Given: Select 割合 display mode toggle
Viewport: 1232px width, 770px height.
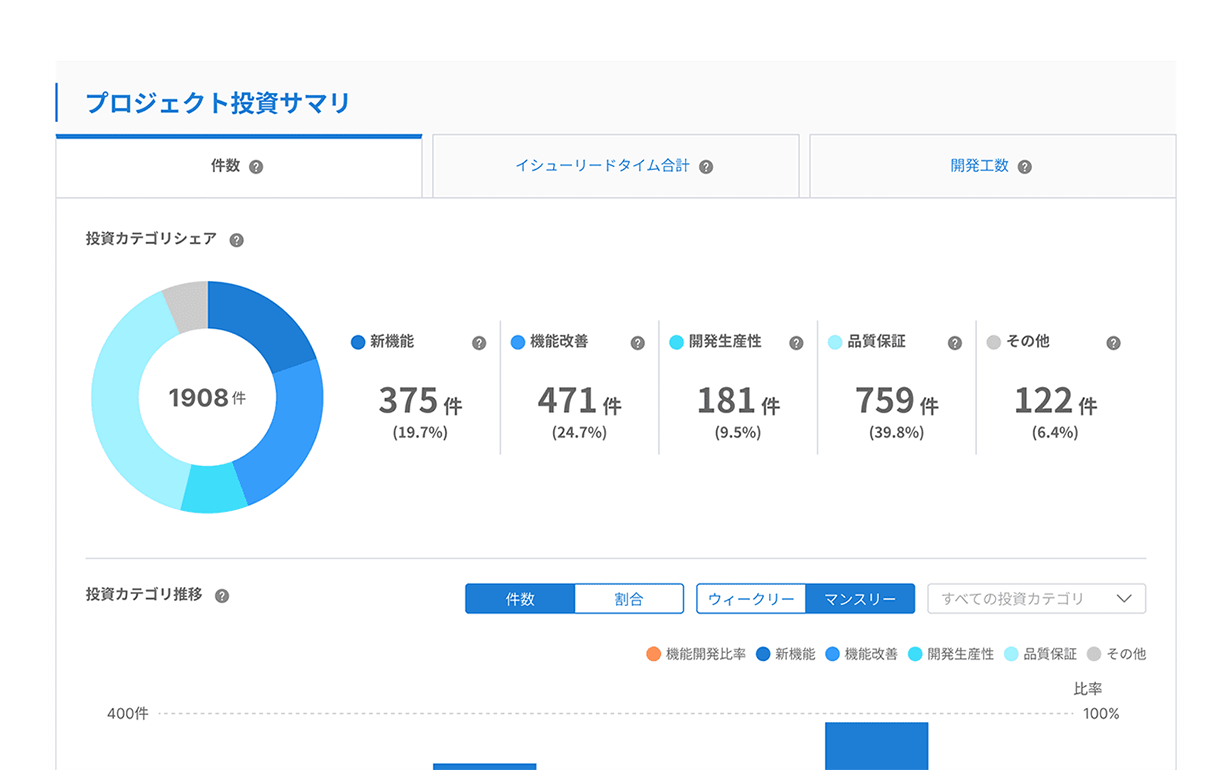Looking at the screenshot, I should [629, 599].
